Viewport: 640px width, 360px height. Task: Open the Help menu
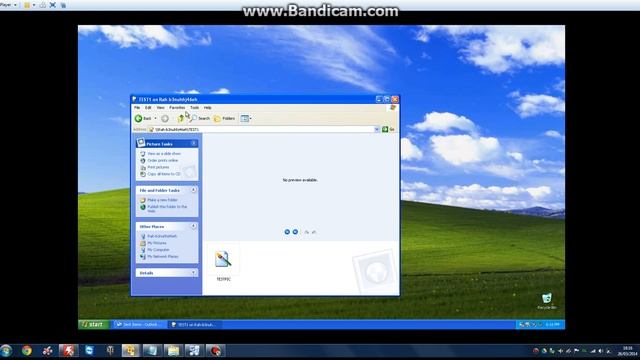pos(207,107)
